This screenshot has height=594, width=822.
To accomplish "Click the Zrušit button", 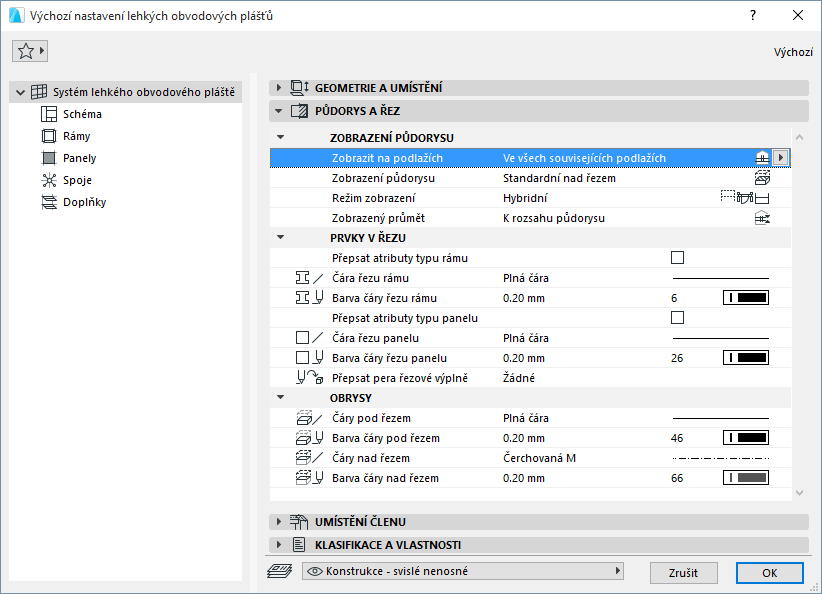I will pyautogui.click(x=684, y=573).
